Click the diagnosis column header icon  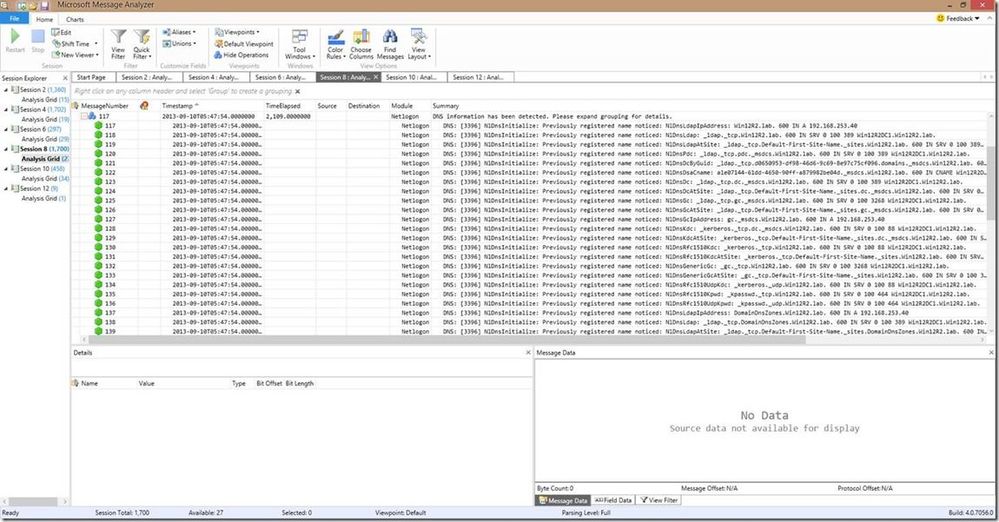[144, 106]
